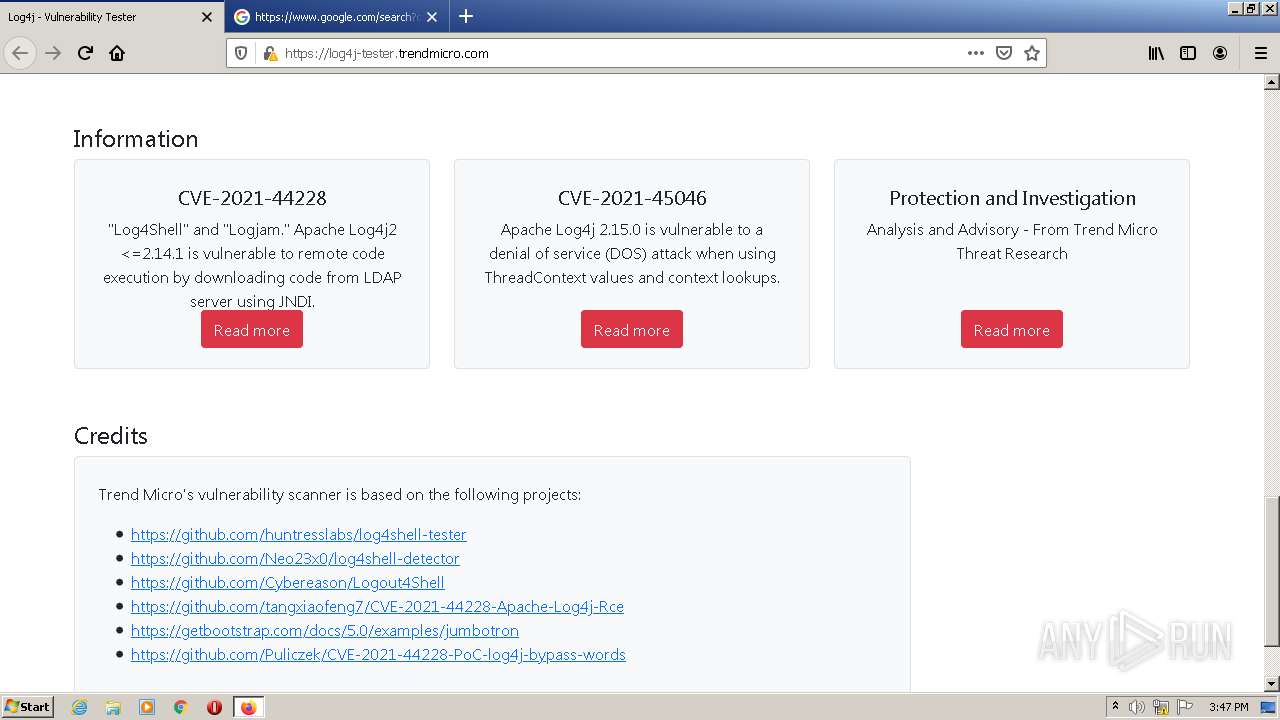
Task: Click the 3:47 PM clock
Action: tap(1229, 707)
